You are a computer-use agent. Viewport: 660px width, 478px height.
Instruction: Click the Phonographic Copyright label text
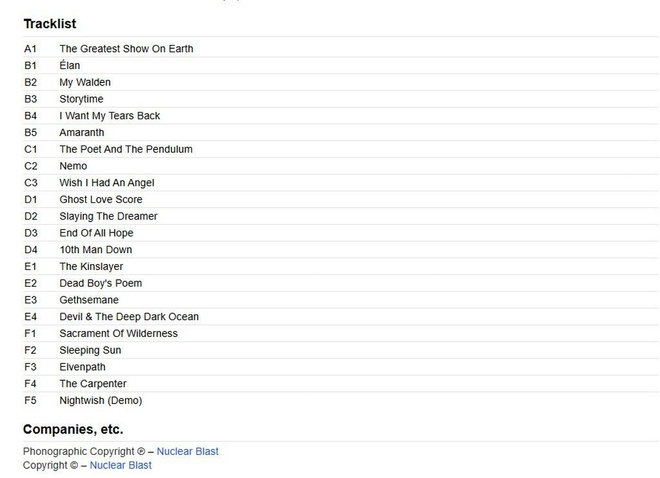79,451
